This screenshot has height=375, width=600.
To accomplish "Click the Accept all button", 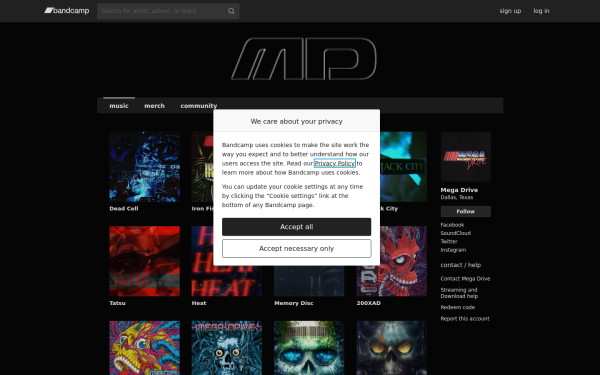I will pos(297,227).
